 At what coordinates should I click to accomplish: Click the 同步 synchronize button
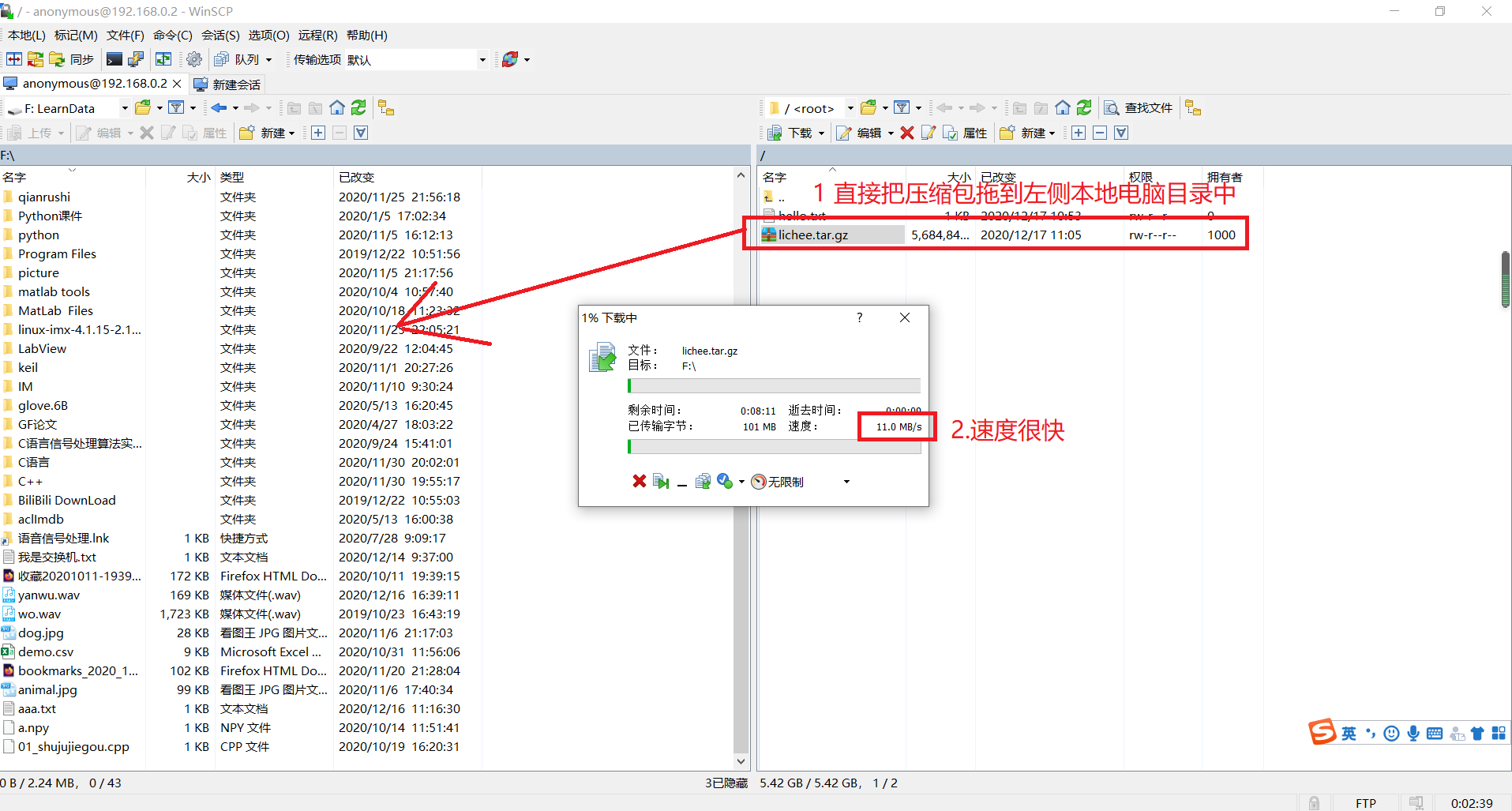coord(72,59)
